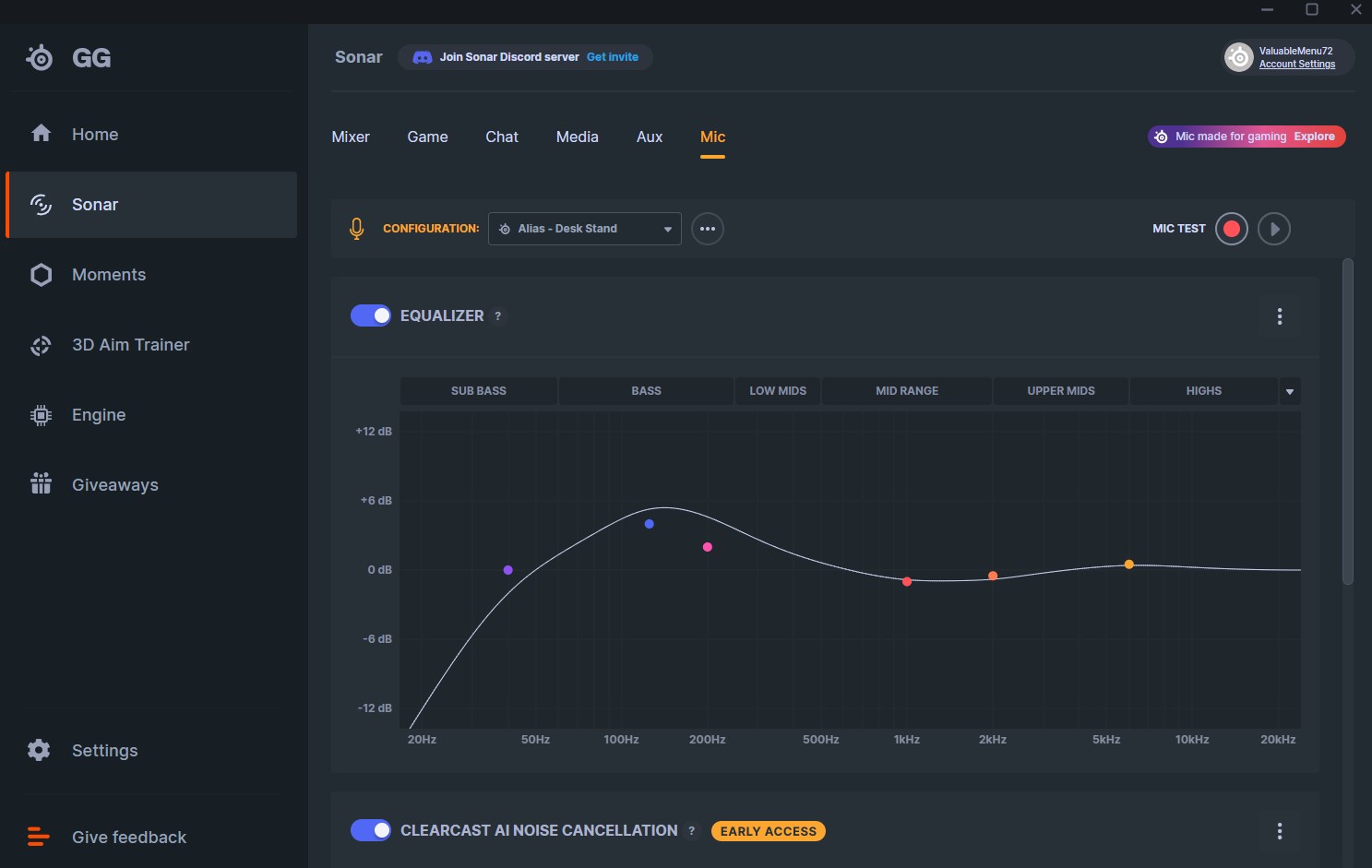The image size is (1372, 868).
Task: Open the Equalizer three-dot options menu
Action: pyautogui.click(x=1279, y=316)
